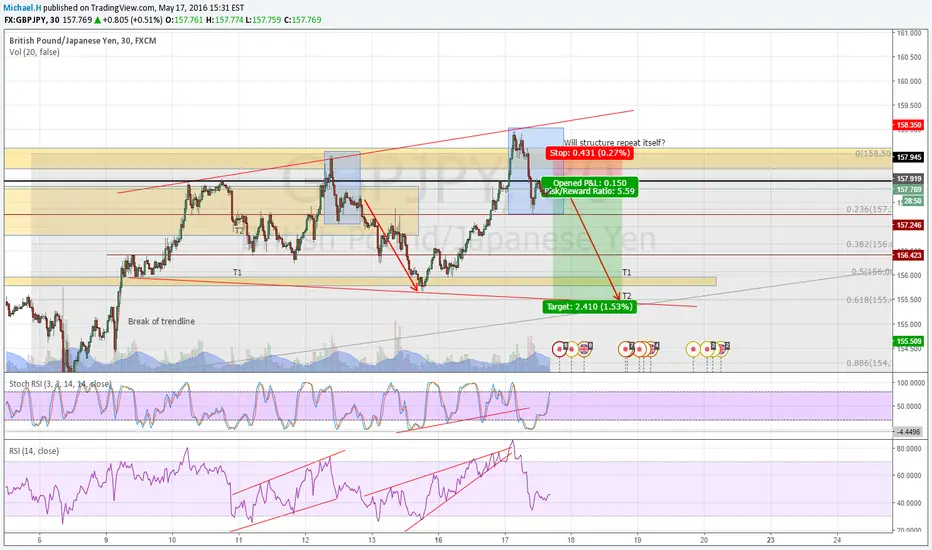Click the 161.000 price axis value
Viewport: 932px width, 550px height.
pyautogui.click(x=909, y=33)
